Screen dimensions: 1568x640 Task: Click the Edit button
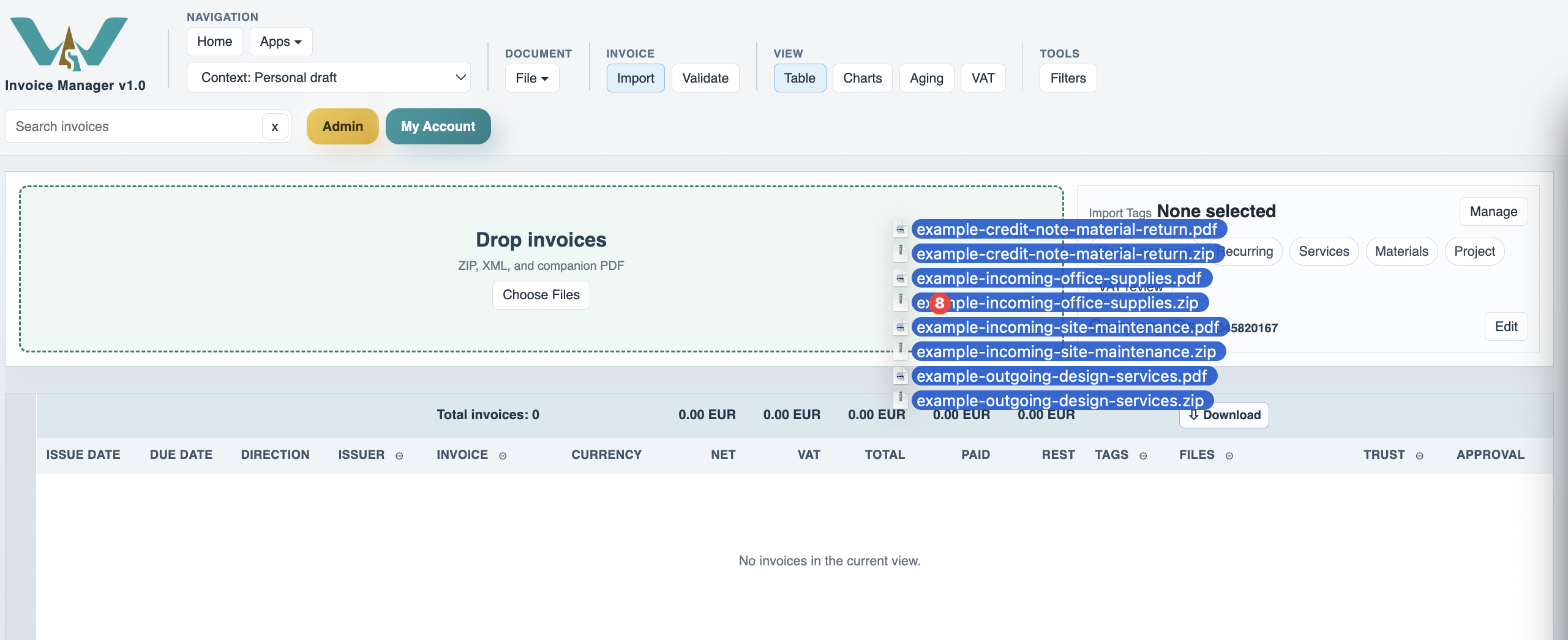(x=1506, y=327)
